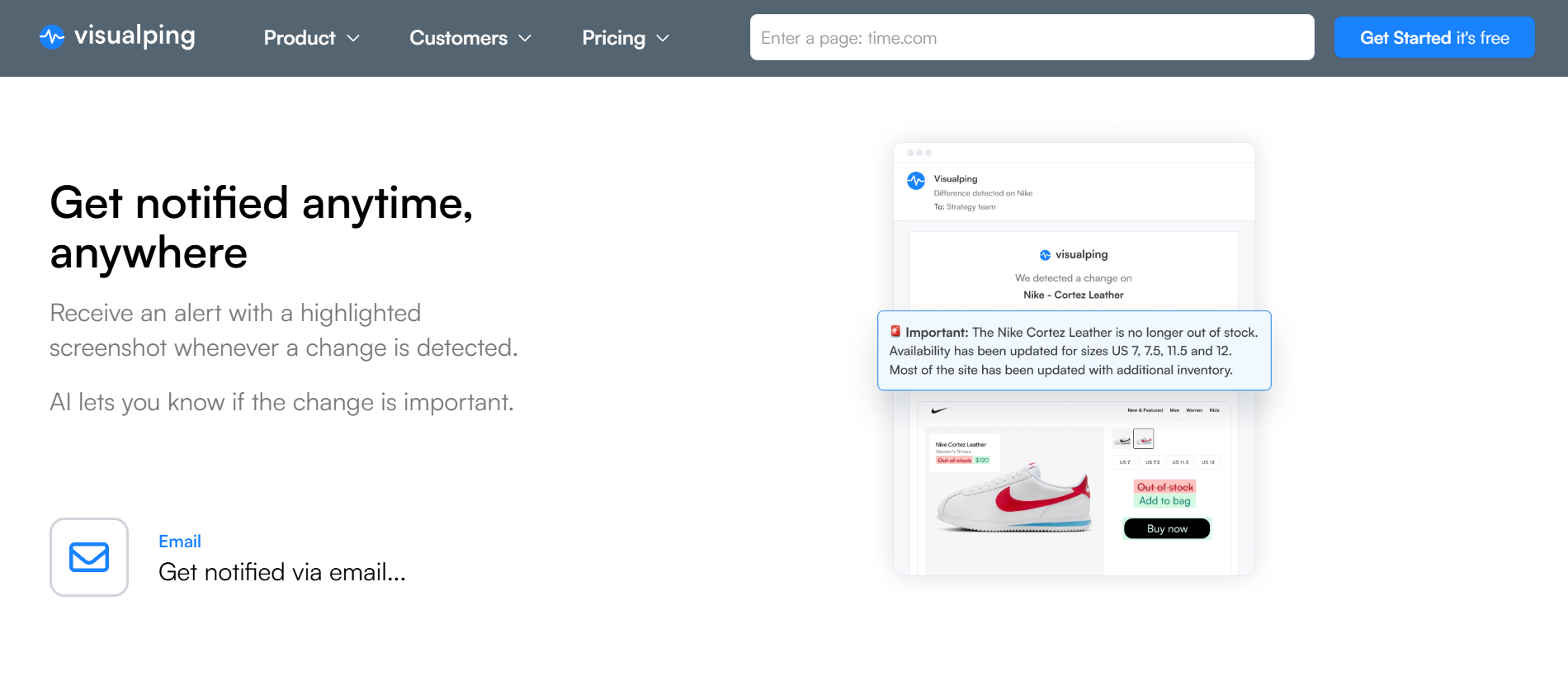Open the visualping wordmark home link
This screenshot has width=1568, height=686.
point(135,36)
